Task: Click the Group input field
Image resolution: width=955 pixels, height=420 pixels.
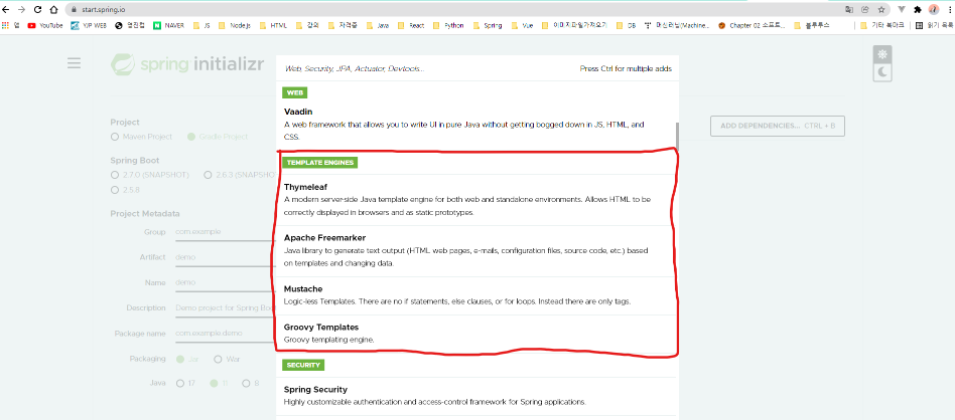Action: [x=225, y=232]
